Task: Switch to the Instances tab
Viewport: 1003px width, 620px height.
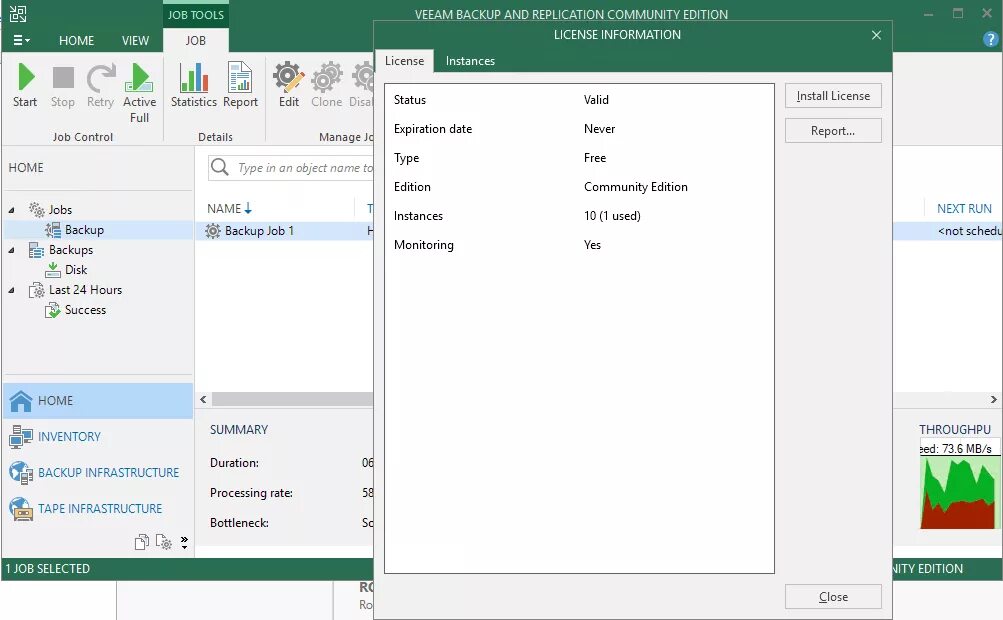Action: point(470,61)
